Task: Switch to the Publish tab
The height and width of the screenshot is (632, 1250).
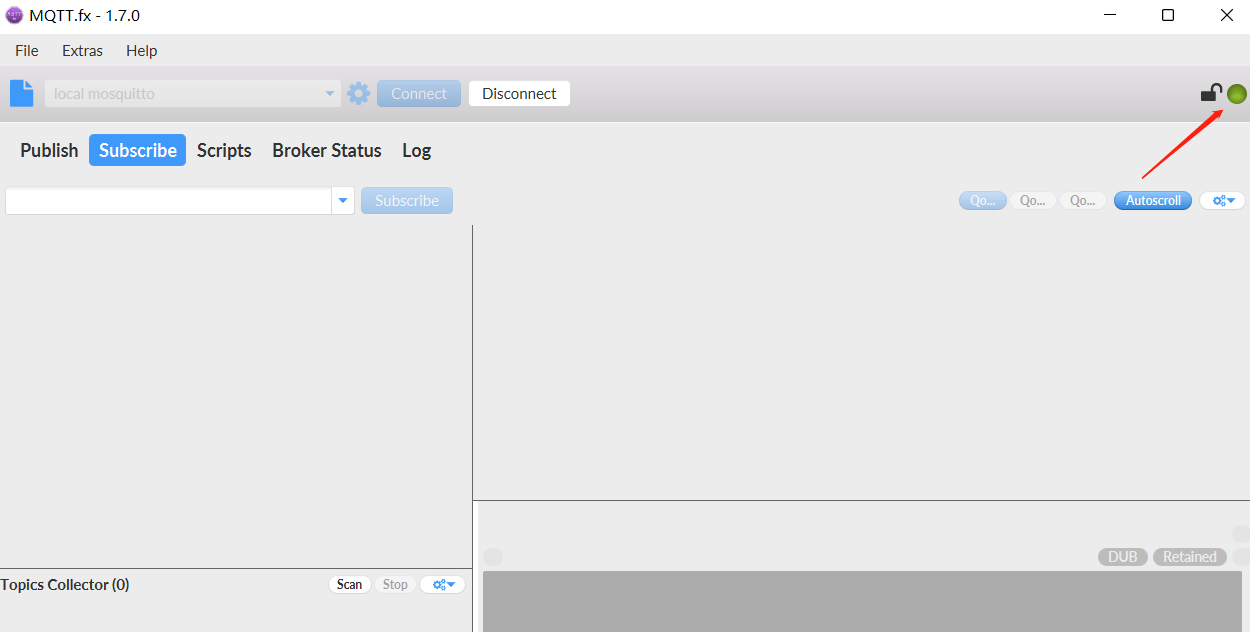Action: click(x=49, y=150)
